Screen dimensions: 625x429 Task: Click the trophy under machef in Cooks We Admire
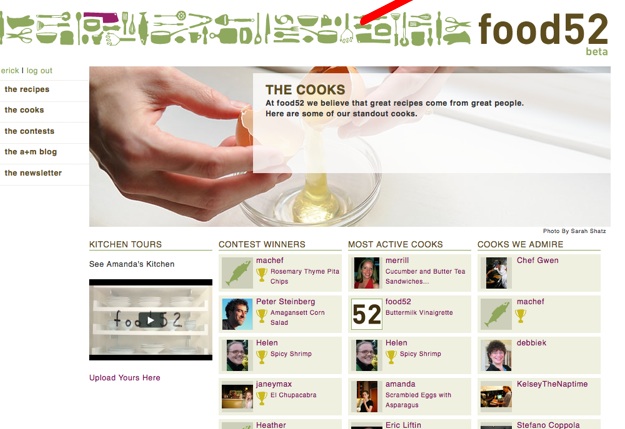point(520,316)
